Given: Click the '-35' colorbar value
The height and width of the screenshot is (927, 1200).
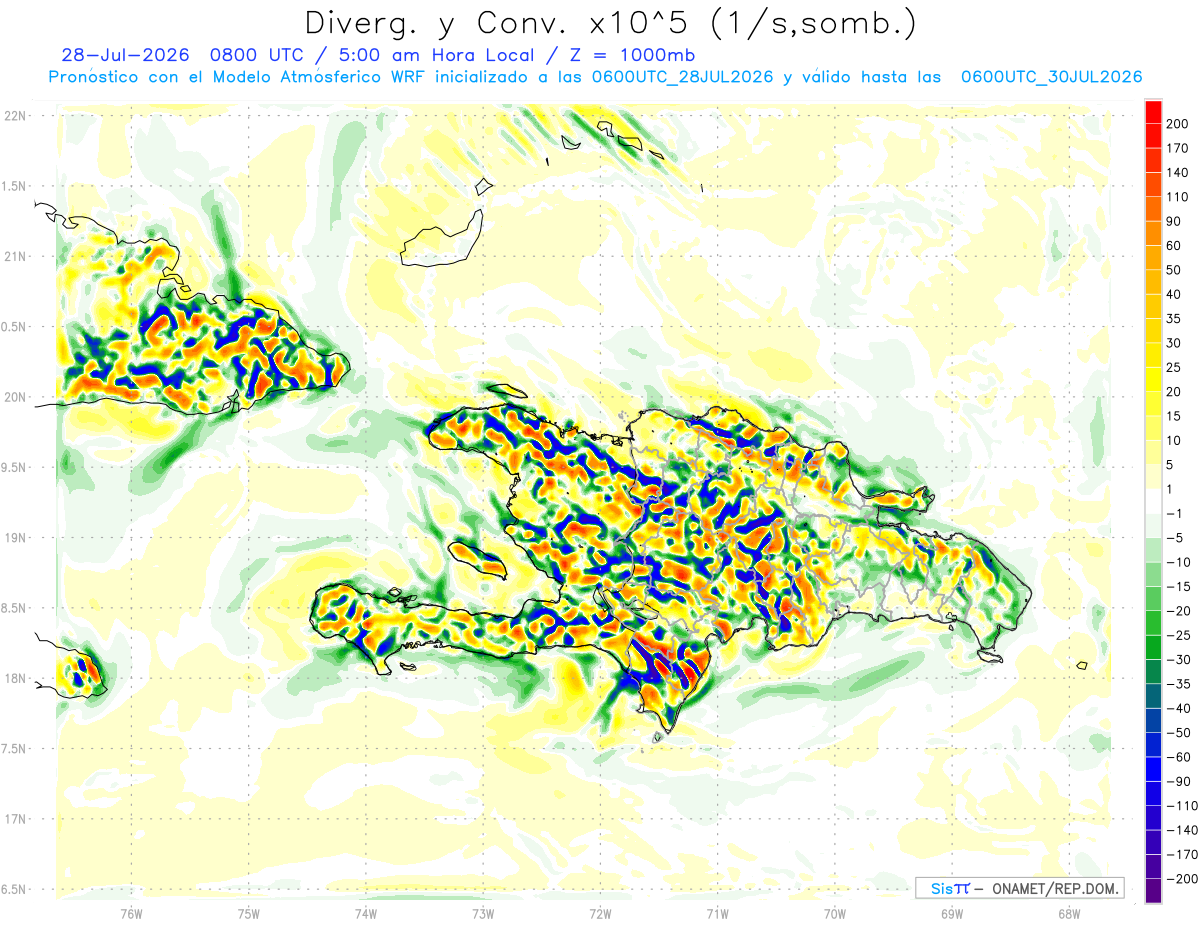Looking at the screenshot, I should point(1178,684).
